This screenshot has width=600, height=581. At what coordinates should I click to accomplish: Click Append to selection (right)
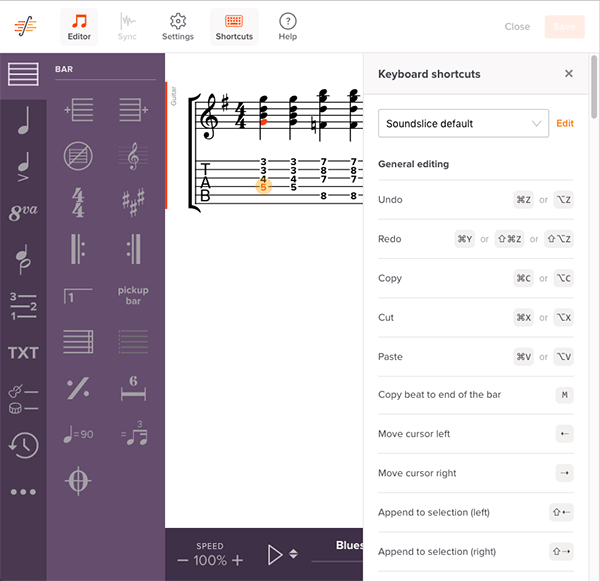(x=476, y=552)
